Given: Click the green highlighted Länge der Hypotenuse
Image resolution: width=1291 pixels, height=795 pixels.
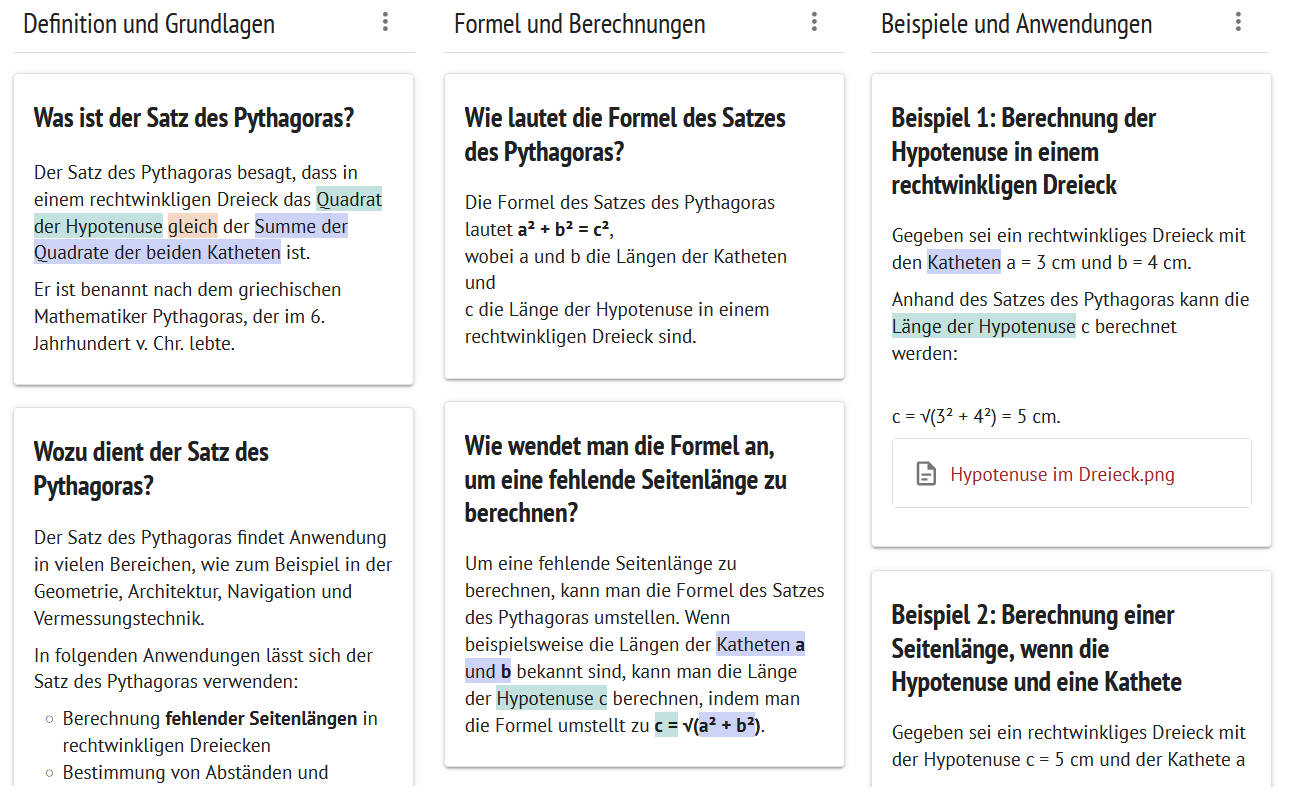Looking at the screenshot, I should (984, 326).
